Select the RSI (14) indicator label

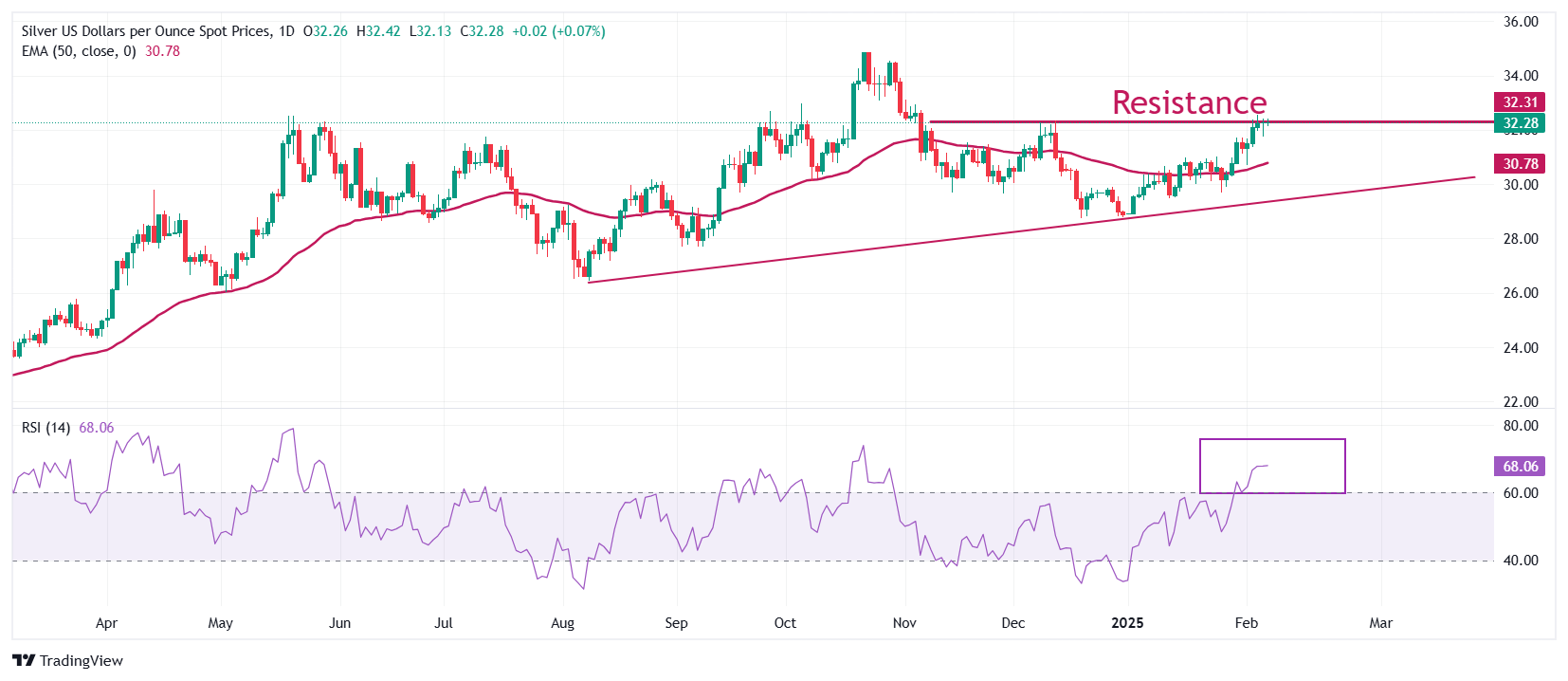[x=46, y=428]
